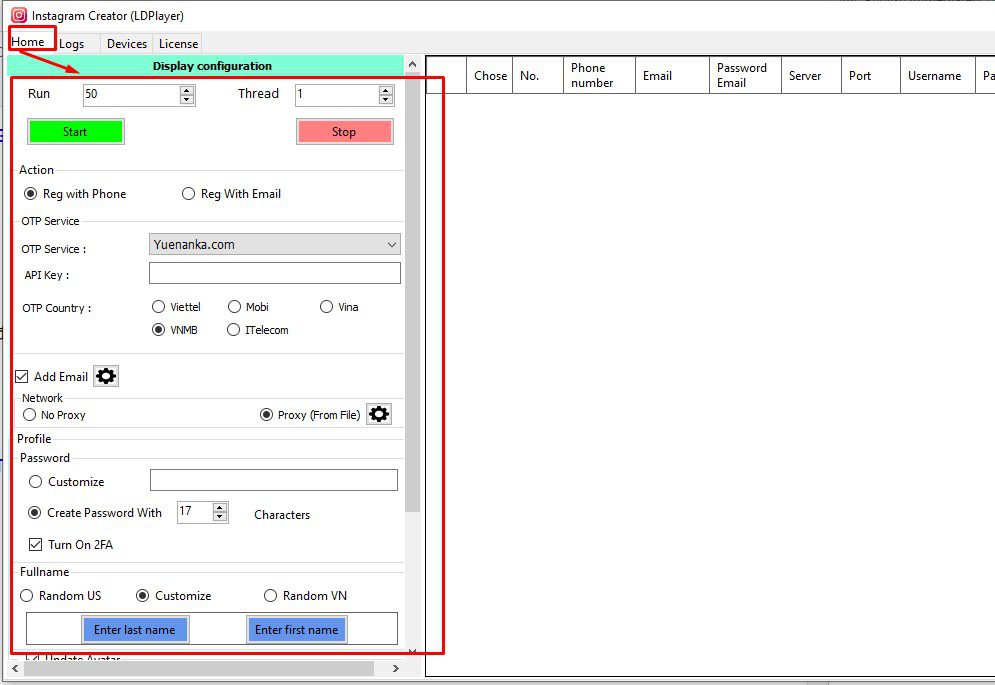The width and height of the screenshot is (995, 685).
Task: Click the Username column header
Action: tap(938, 76)
